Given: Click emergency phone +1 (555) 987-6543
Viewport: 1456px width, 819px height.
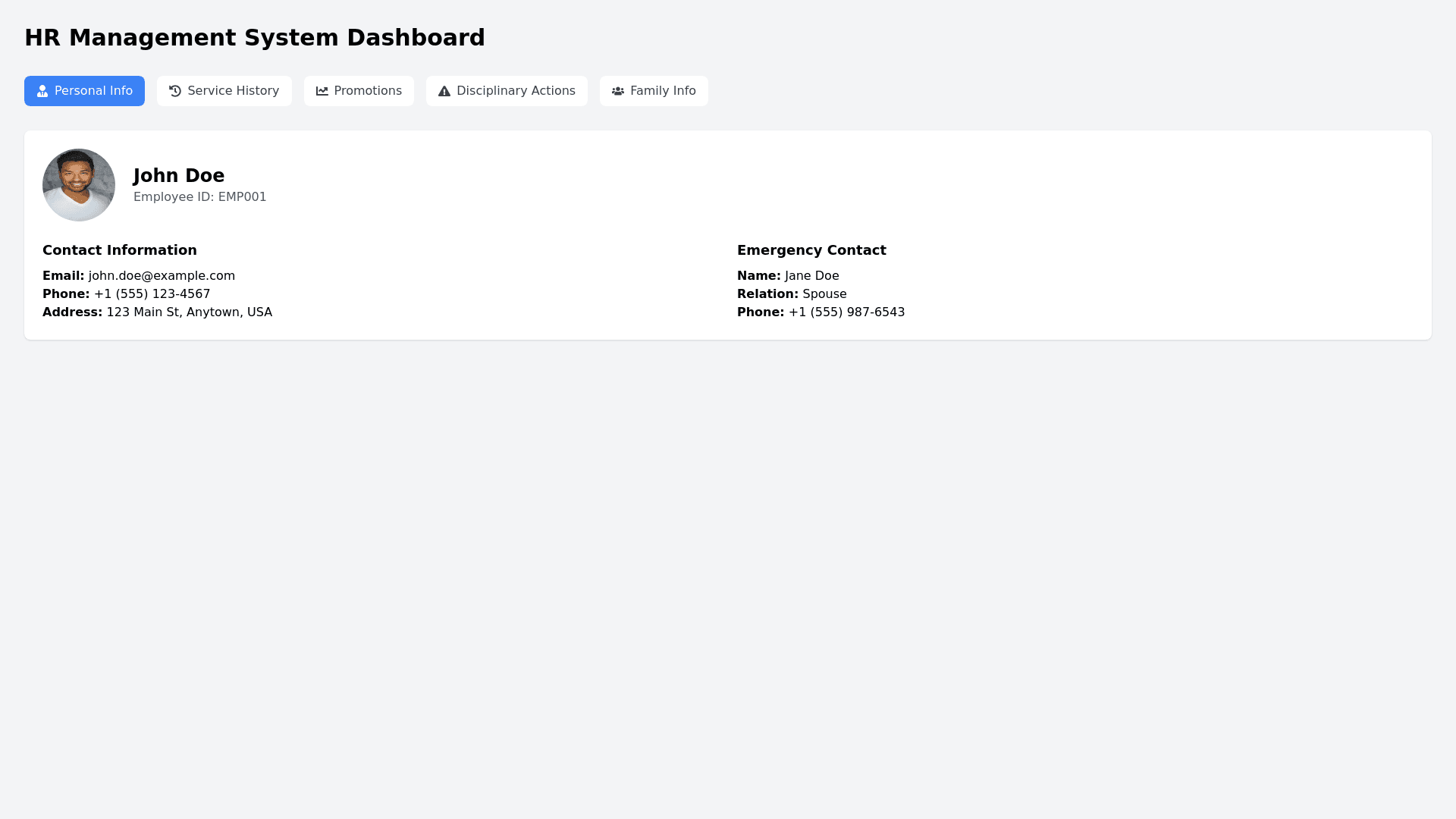Looking at the screenshot, I should pos(846,312).
